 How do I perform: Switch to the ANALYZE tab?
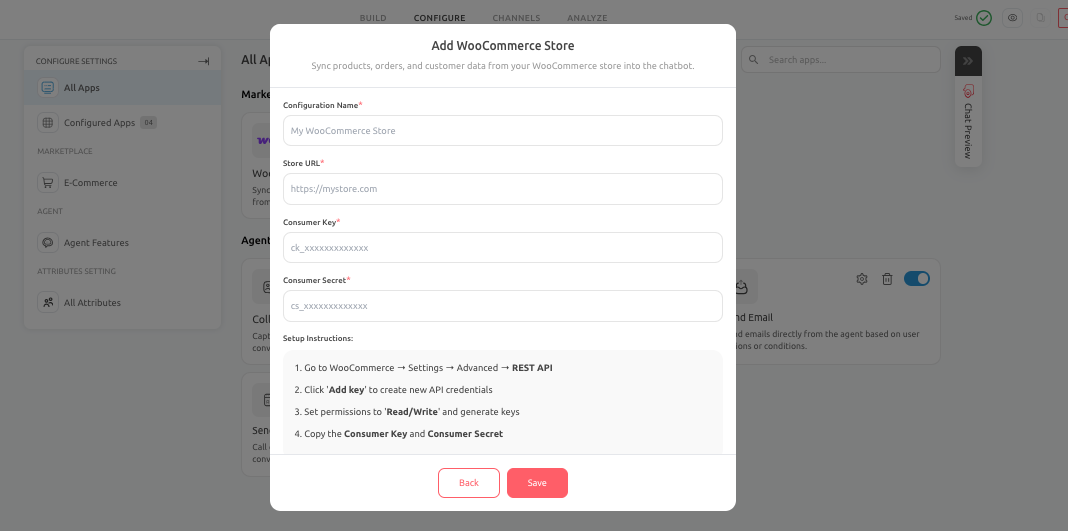(x=587, y=18)
